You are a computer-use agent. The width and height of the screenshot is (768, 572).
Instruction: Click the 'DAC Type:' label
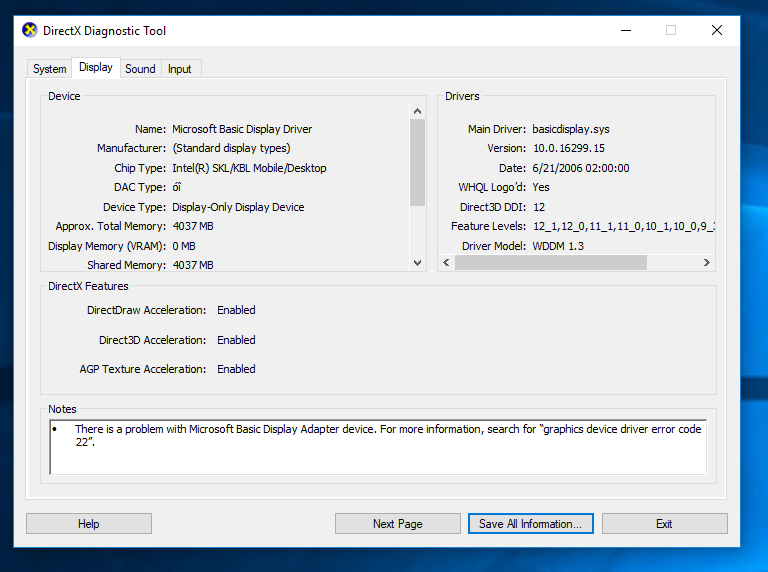pyautogui.click(x=140, y=188)
